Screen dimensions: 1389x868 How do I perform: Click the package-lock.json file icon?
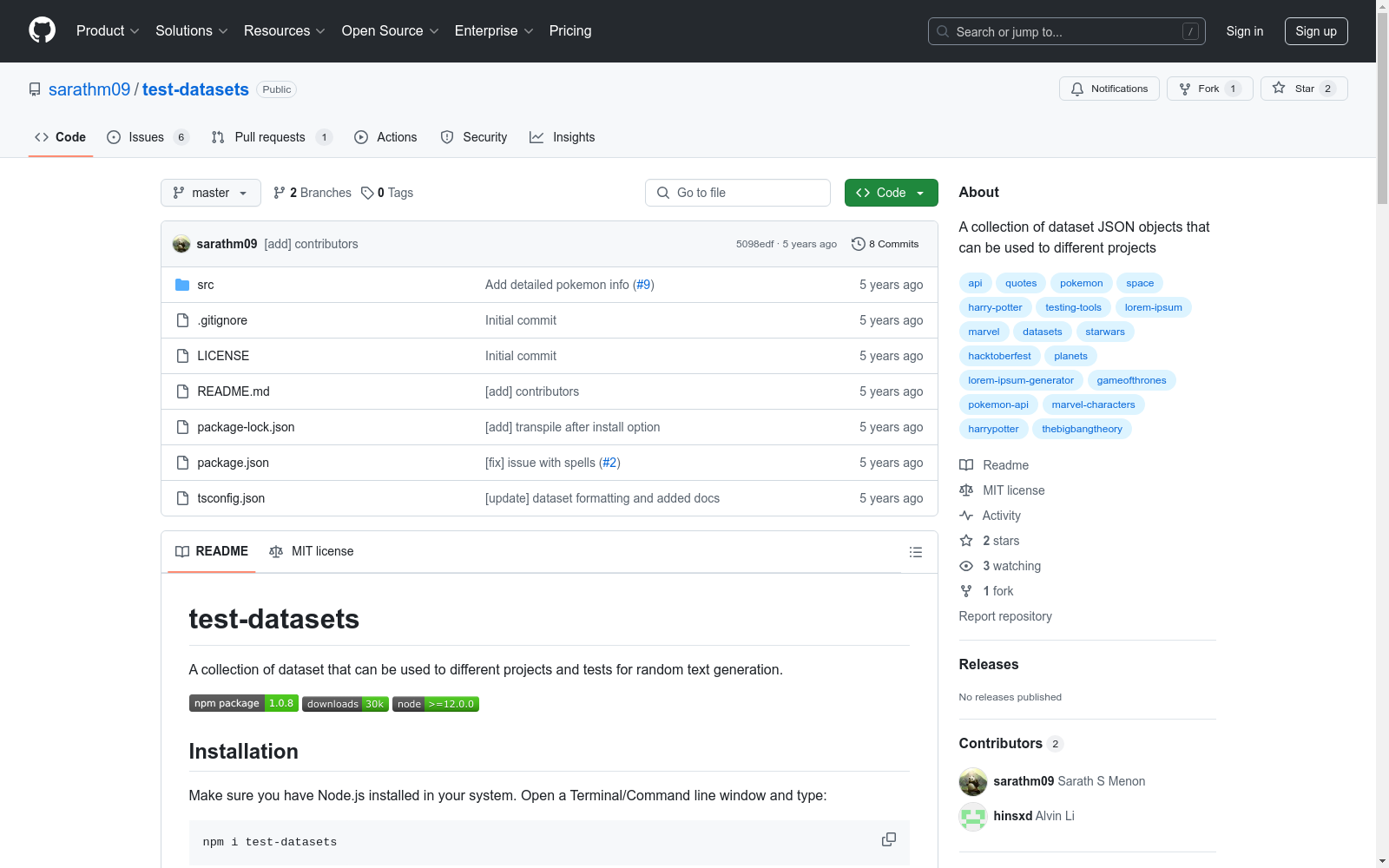(182, 427)
